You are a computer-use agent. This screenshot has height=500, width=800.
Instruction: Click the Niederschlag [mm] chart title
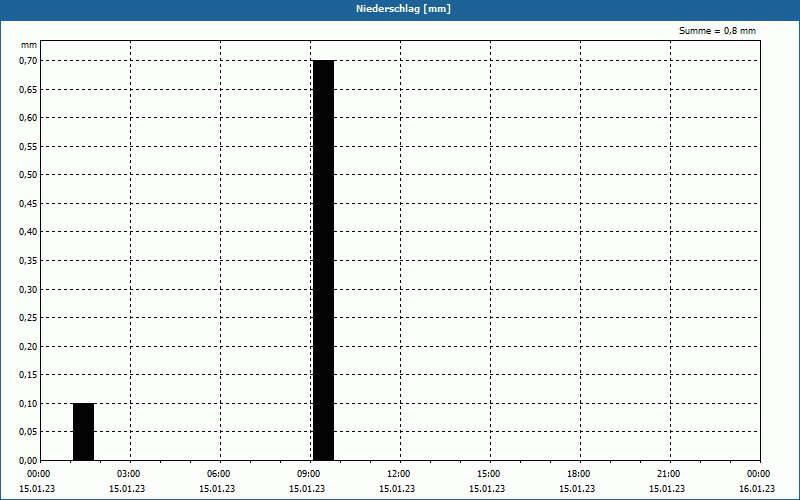[403, 9]
